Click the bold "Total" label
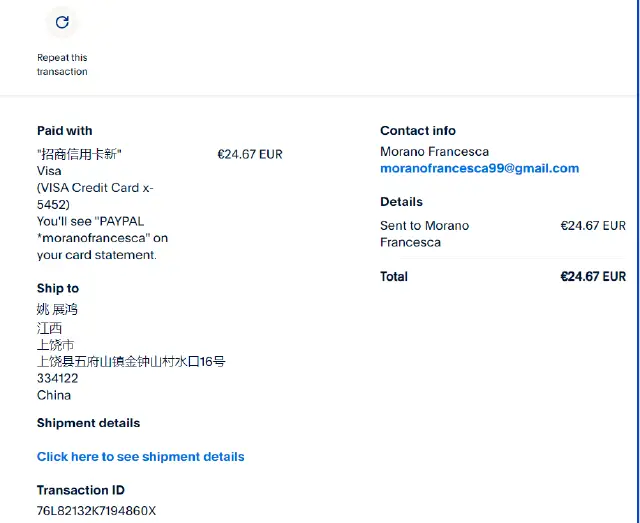640x523 pixels. [394, 277]
